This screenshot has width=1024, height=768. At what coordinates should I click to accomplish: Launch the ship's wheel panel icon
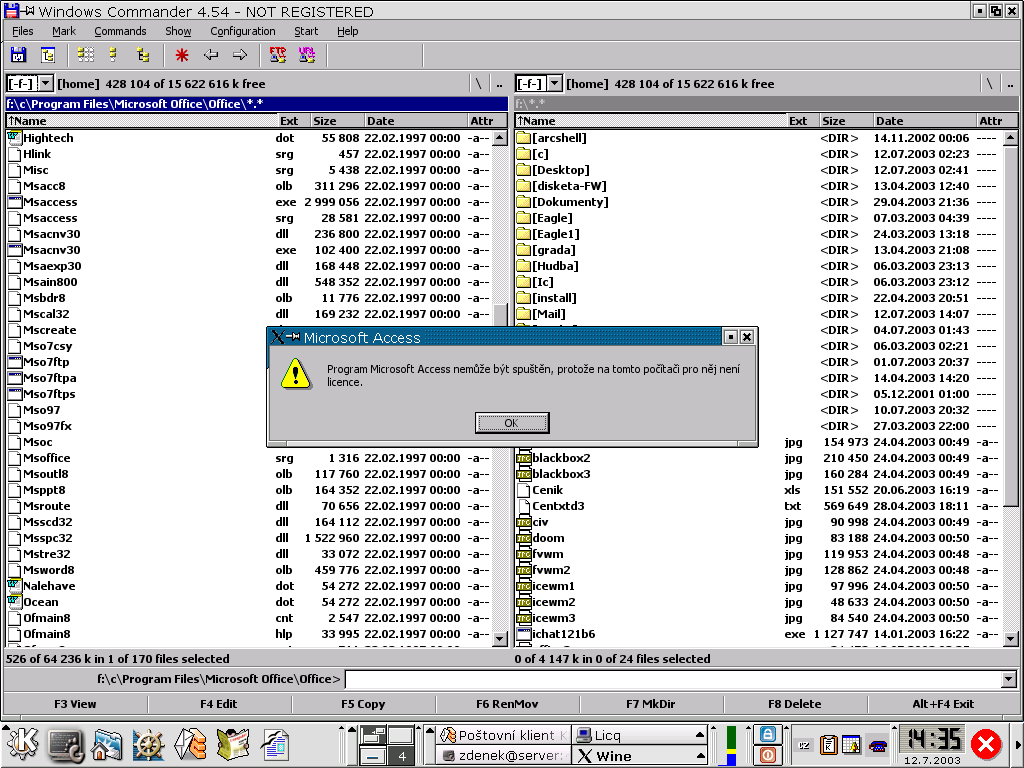pos(148,744)
